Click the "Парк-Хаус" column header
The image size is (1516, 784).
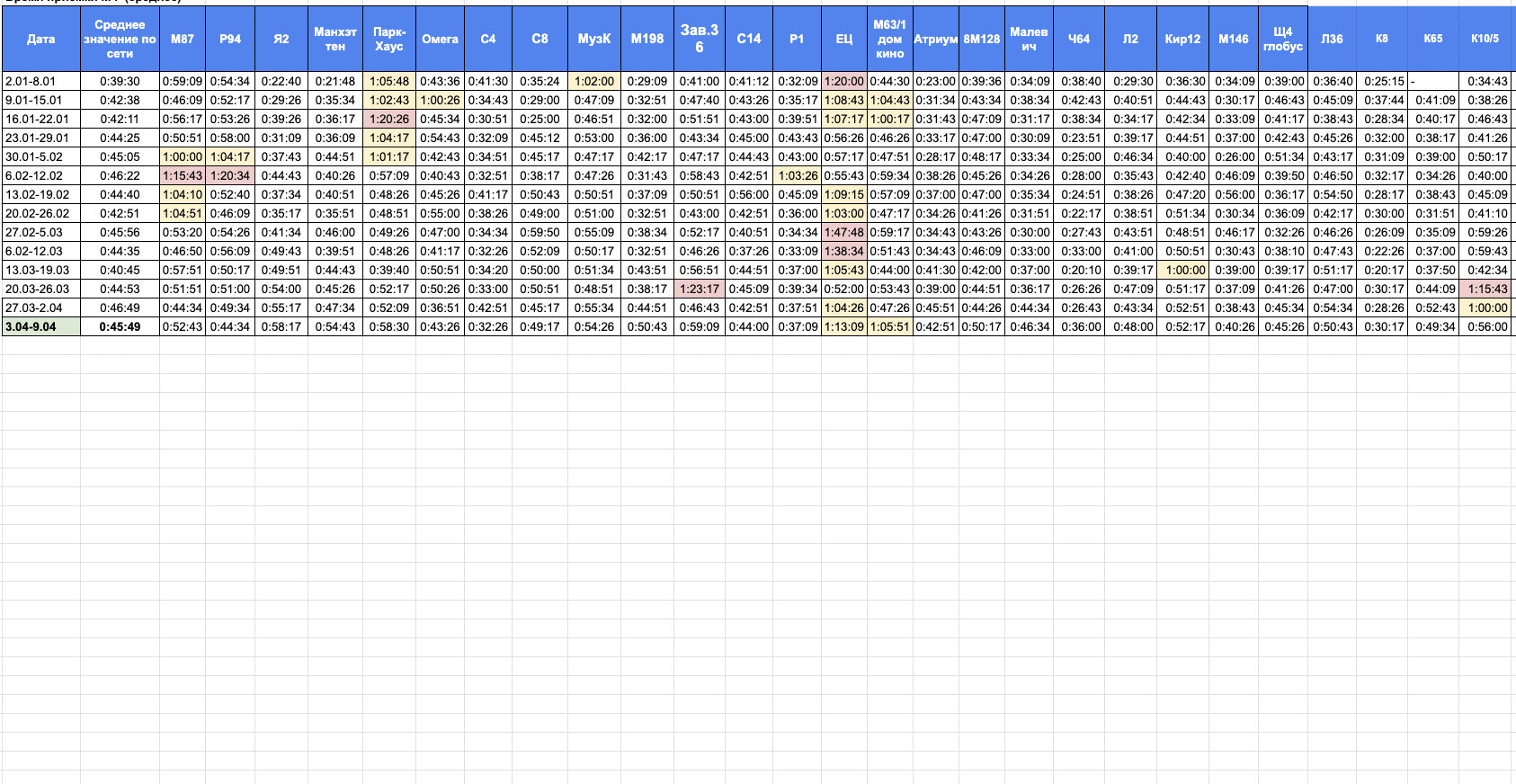pos(389,39)
